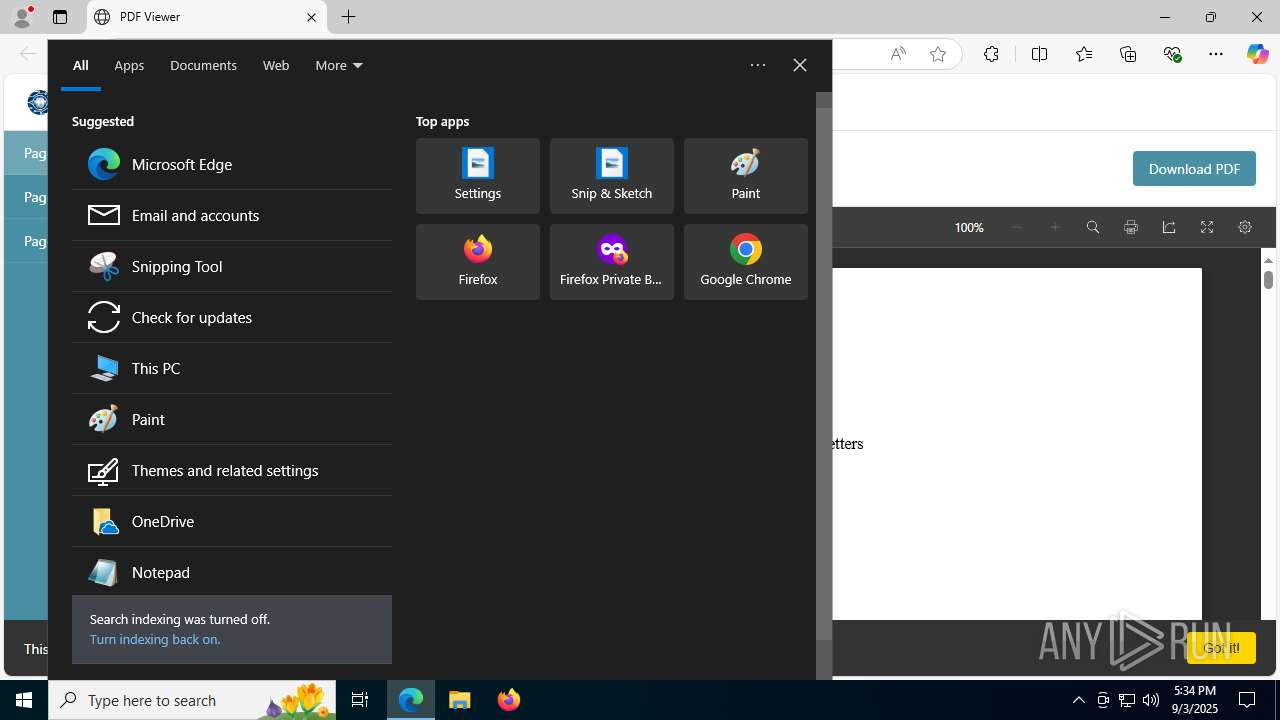Click search panel vertical scrollbar
Viewport: 1280px width, 720px height.
(824, 375)
